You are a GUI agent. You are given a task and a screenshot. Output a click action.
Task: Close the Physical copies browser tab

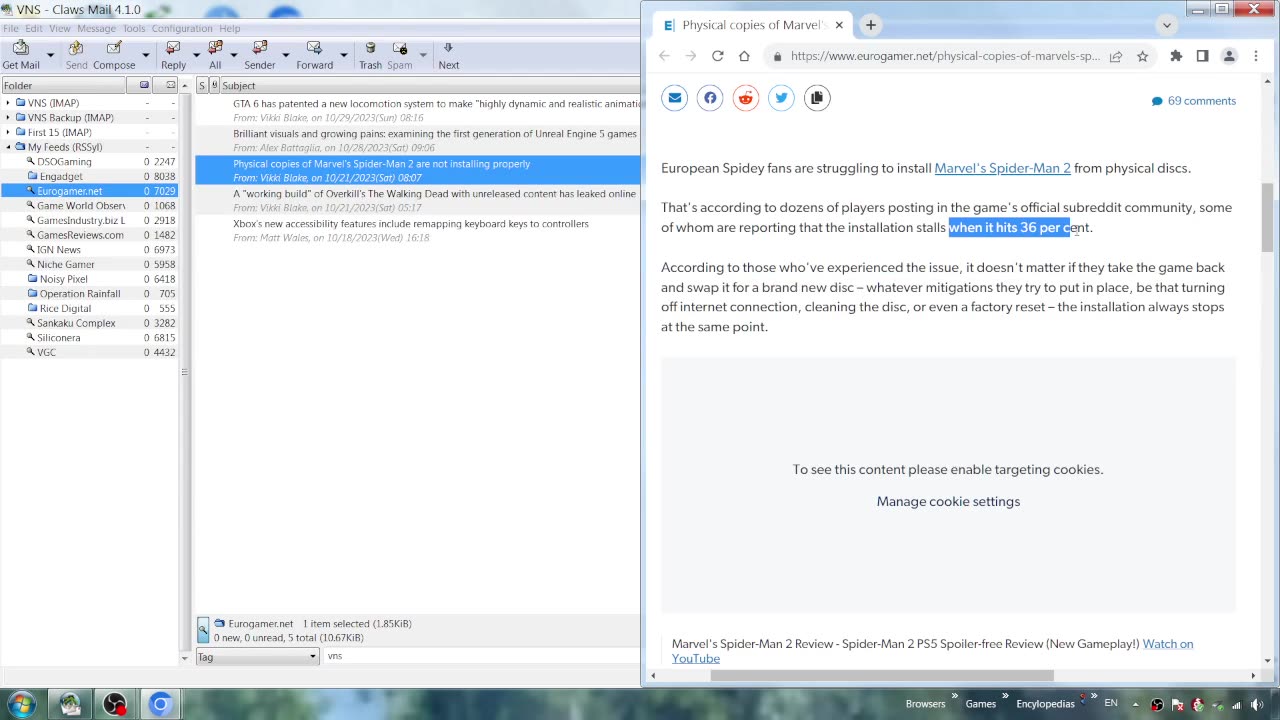tap(839, 25)
